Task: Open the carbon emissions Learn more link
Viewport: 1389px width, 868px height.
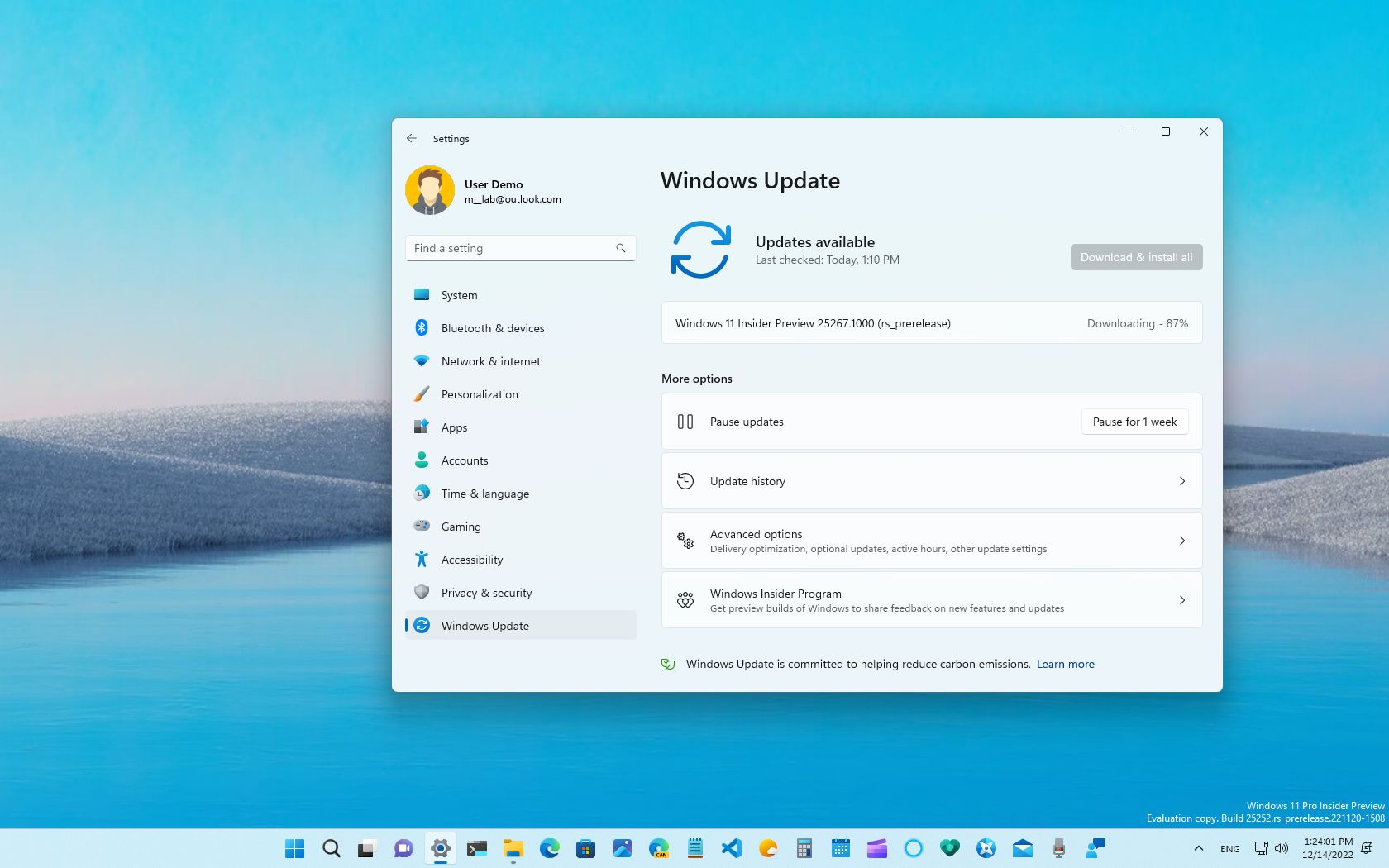Action: click(x=1065, y=664)
